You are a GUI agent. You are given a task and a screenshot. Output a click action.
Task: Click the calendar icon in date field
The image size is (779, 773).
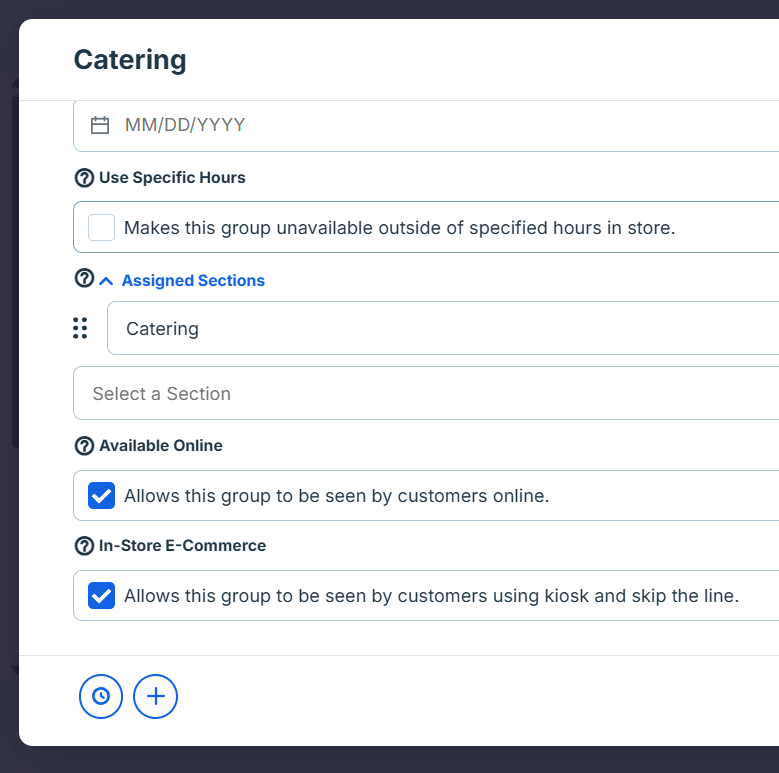click(100, 125)
